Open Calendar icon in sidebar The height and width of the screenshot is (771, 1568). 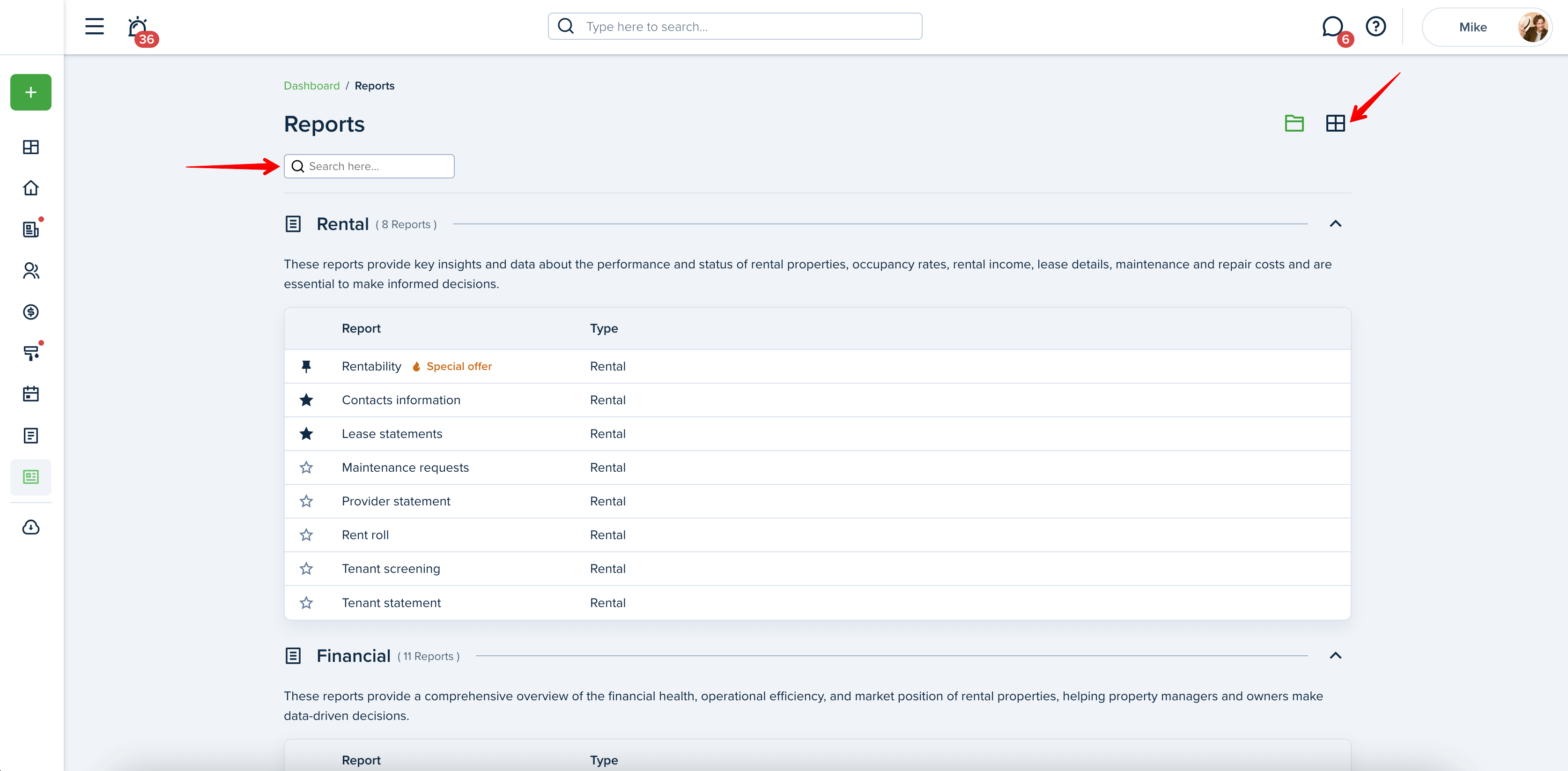click(x=31, y=394)
